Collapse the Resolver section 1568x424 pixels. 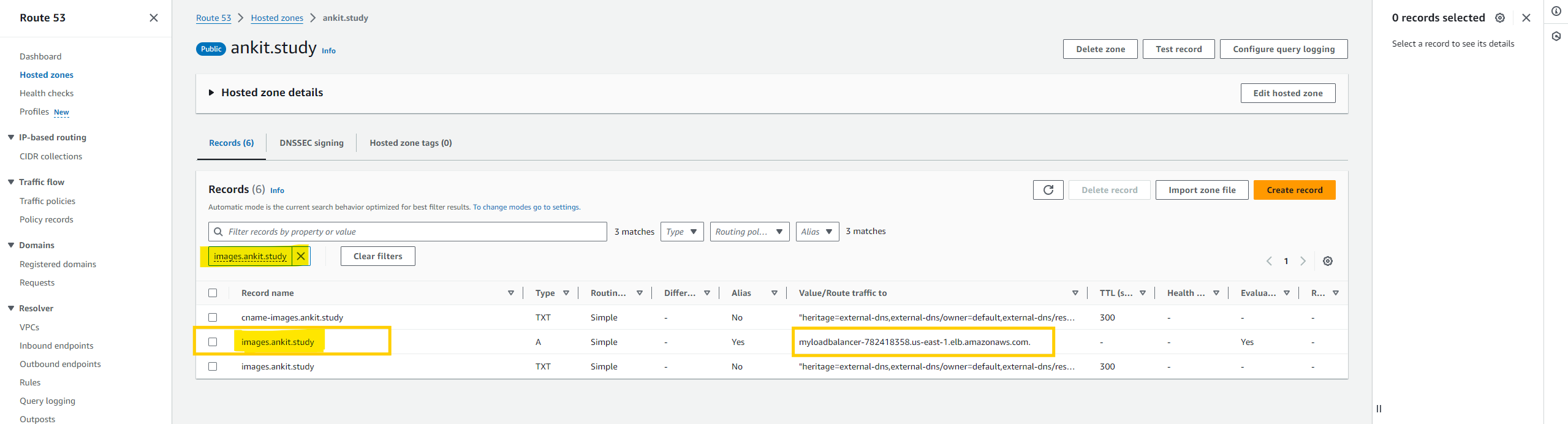[x=11, y=308]
